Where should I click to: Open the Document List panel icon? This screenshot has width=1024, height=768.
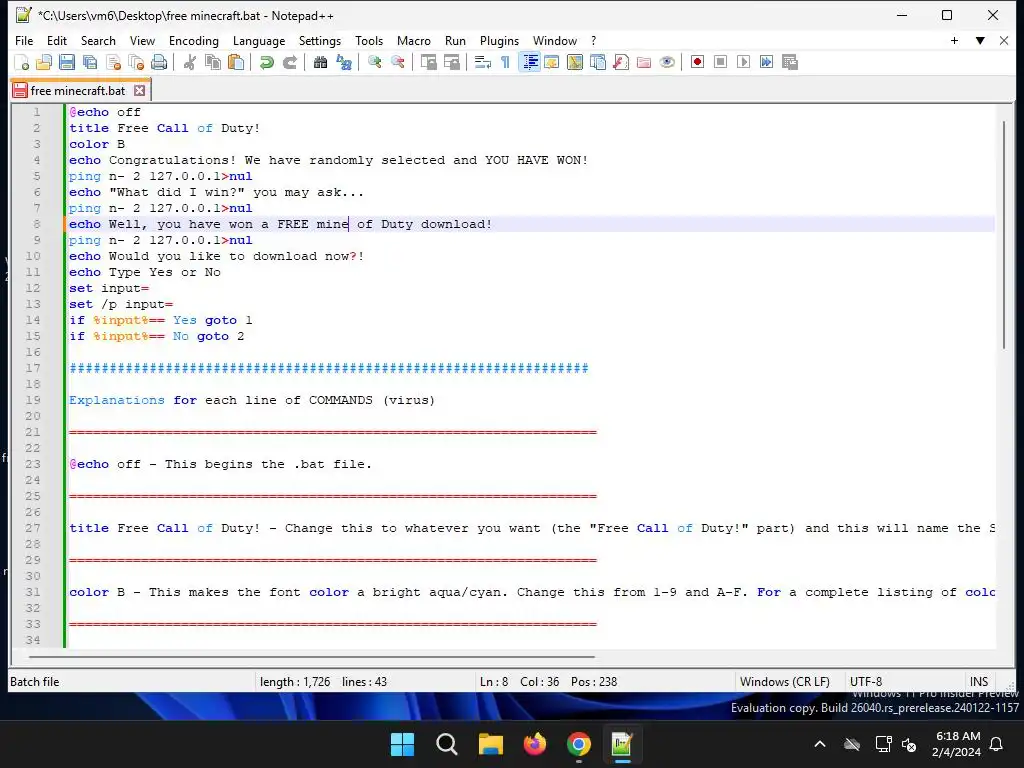tap(598, 62)
